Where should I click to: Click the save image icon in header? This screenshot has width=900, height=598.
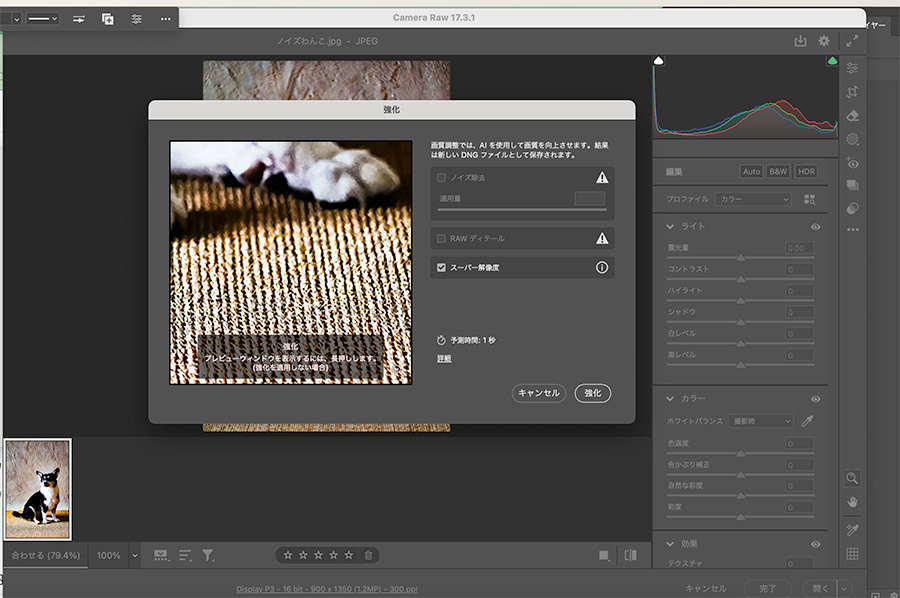[800, 41]
